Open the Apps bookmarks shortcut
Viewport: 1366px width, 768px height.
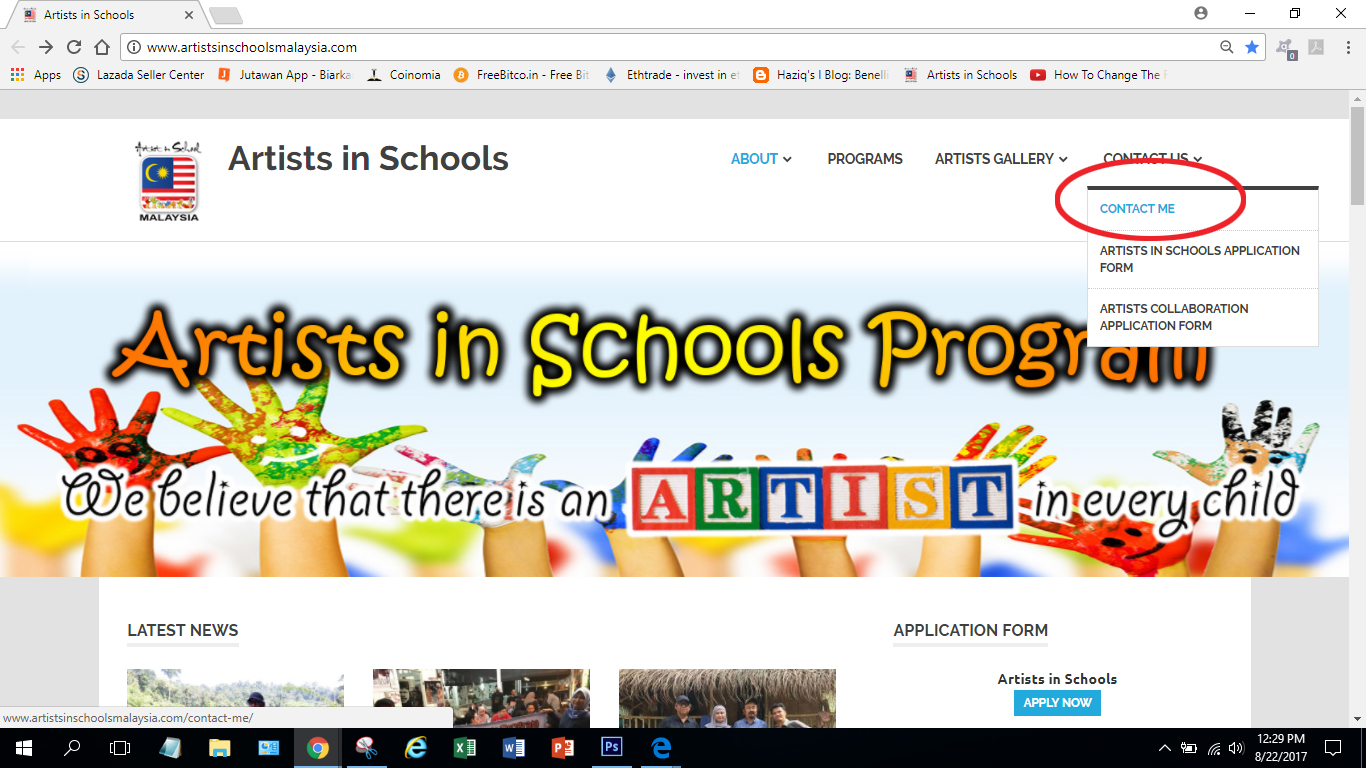pyautogui.click(x=36, y=75)
